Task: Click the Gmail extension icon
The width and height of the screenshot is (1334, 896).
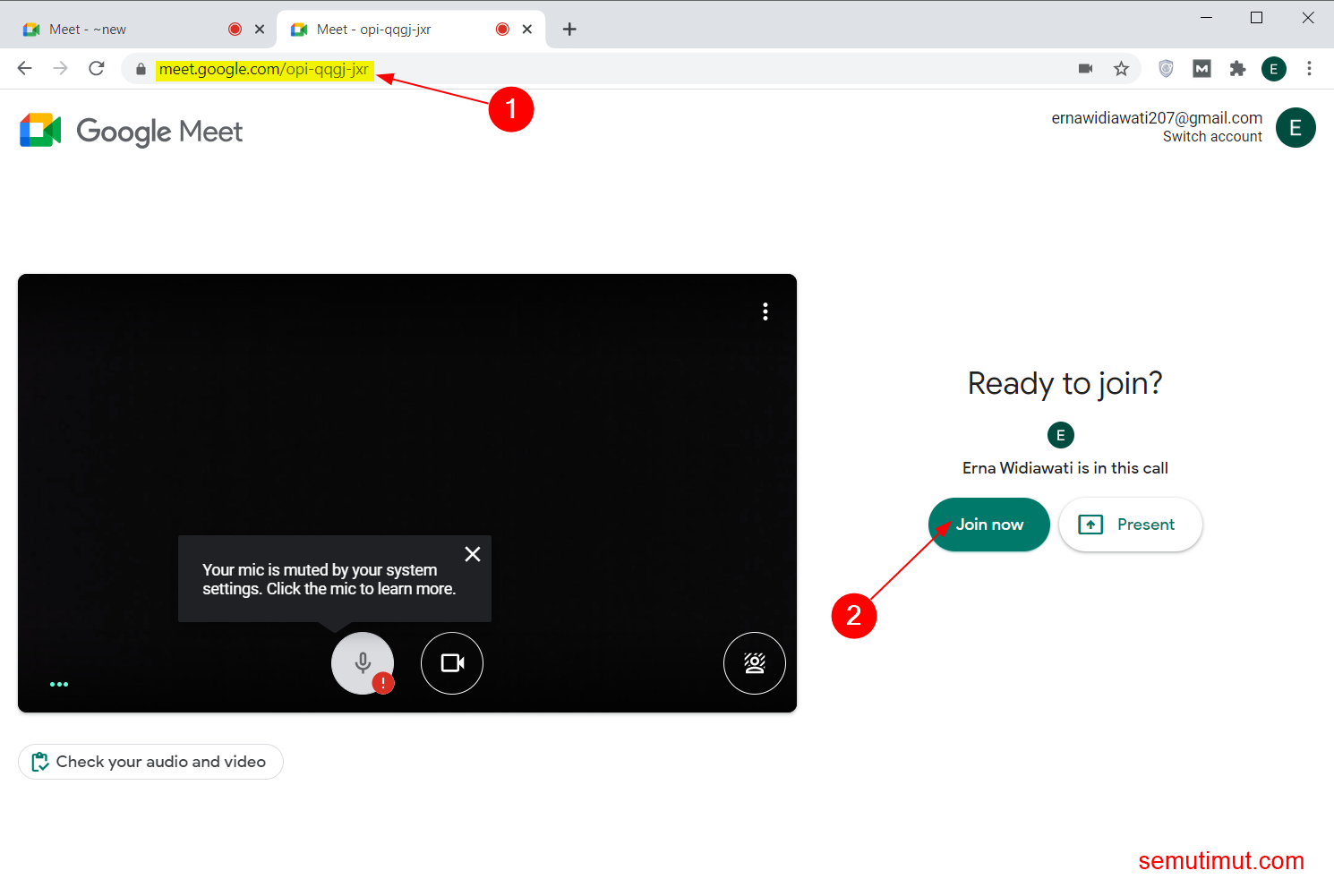Action: click(1201, 68)
